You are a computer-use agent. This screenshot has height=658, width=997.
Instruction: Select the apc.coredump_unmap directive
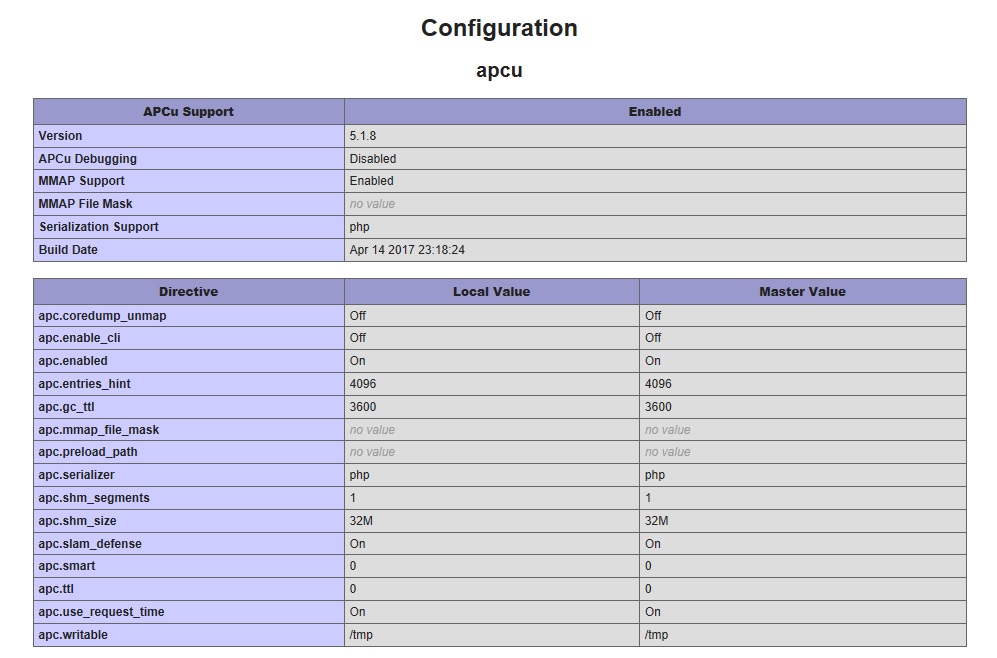[x=102, y=316]
